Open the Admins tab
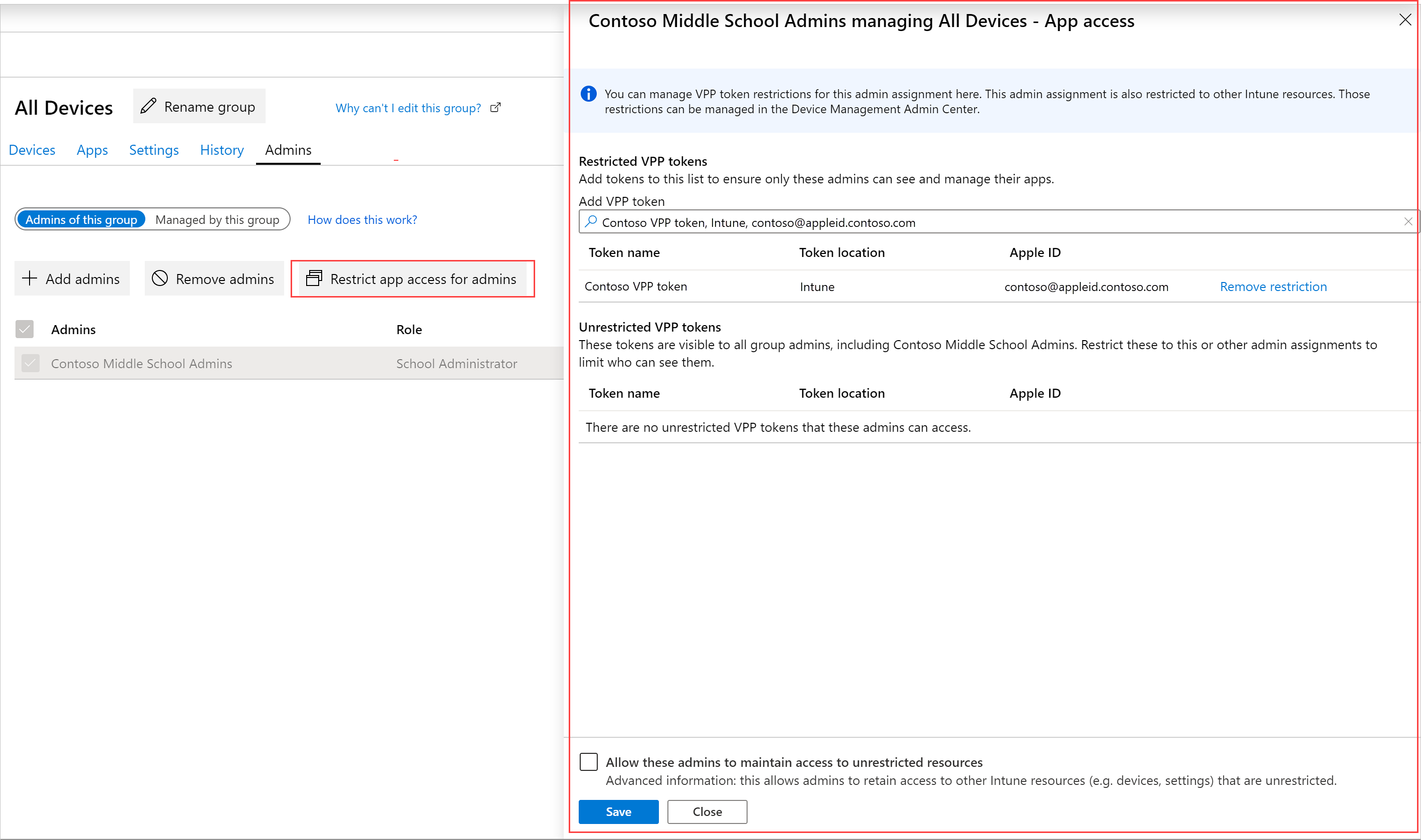The height and width of the screenshot is (840, 1421). click(288, 150)
